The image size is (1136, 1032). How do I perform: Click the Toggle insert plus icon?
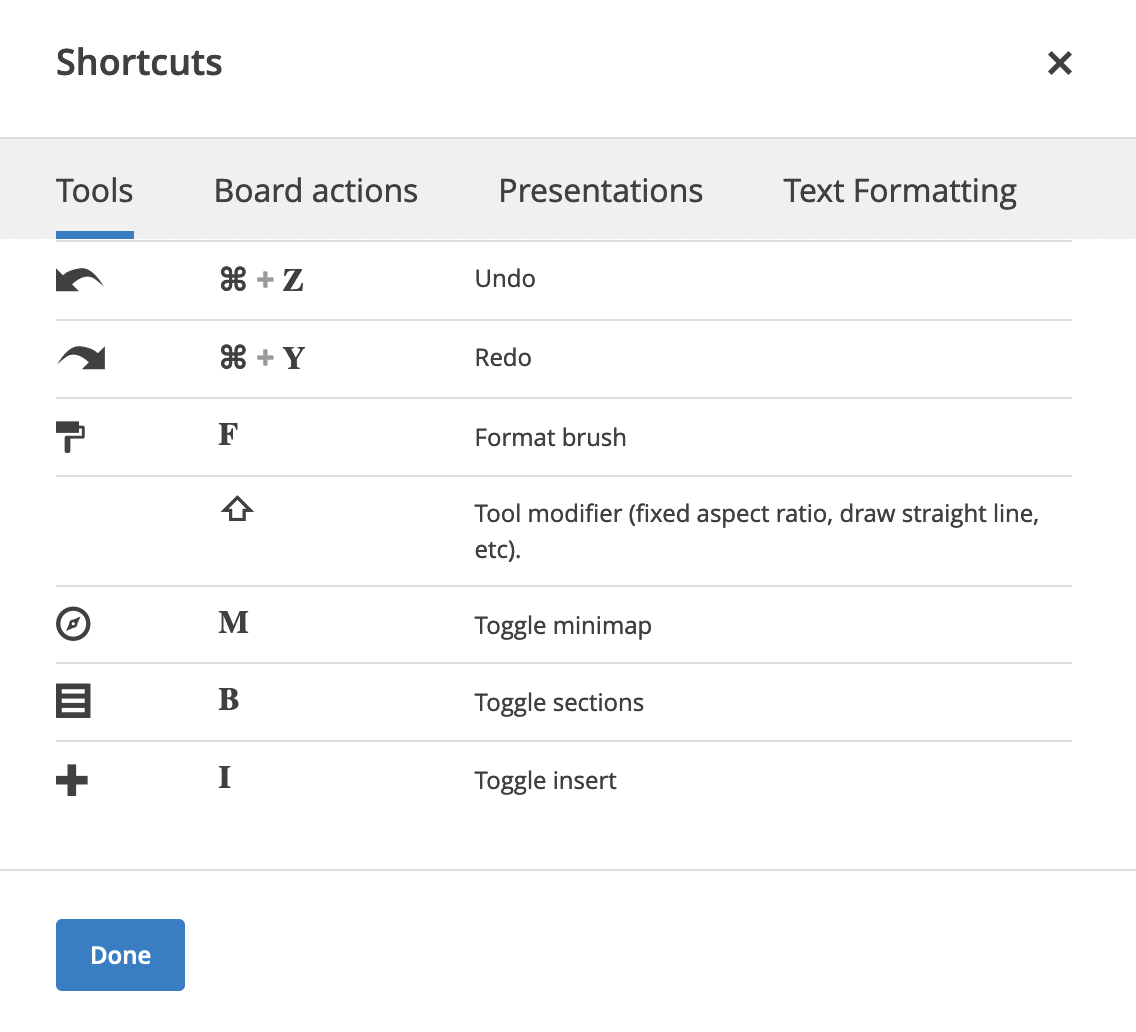pyautogui.click(x=72, y=781)
